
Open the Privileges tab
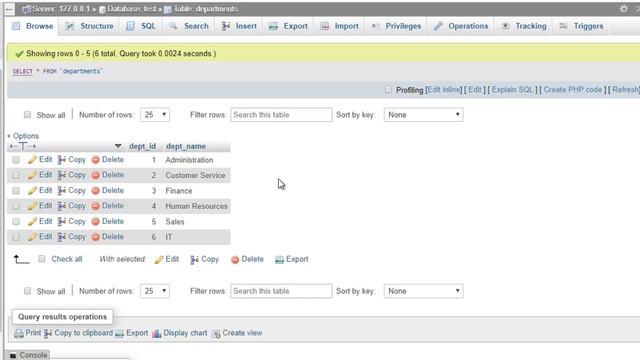pyautogui.click(x=396, y=26)
